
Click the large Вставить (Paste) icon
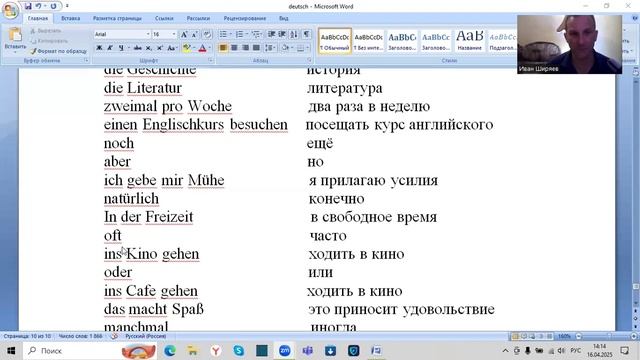tap(15, 35)
